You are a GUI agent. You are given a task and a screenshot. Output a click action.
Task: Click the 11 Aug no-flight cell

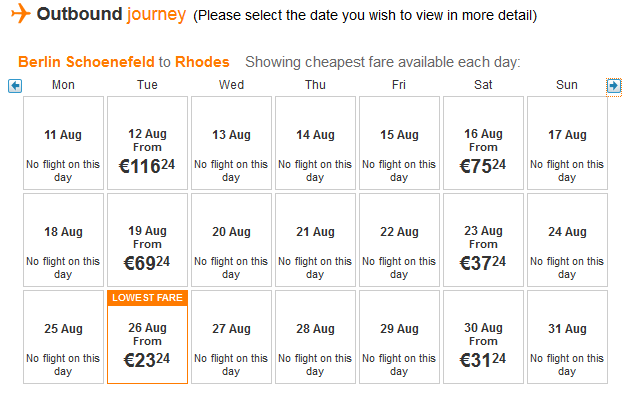click(x=63, y=143)
